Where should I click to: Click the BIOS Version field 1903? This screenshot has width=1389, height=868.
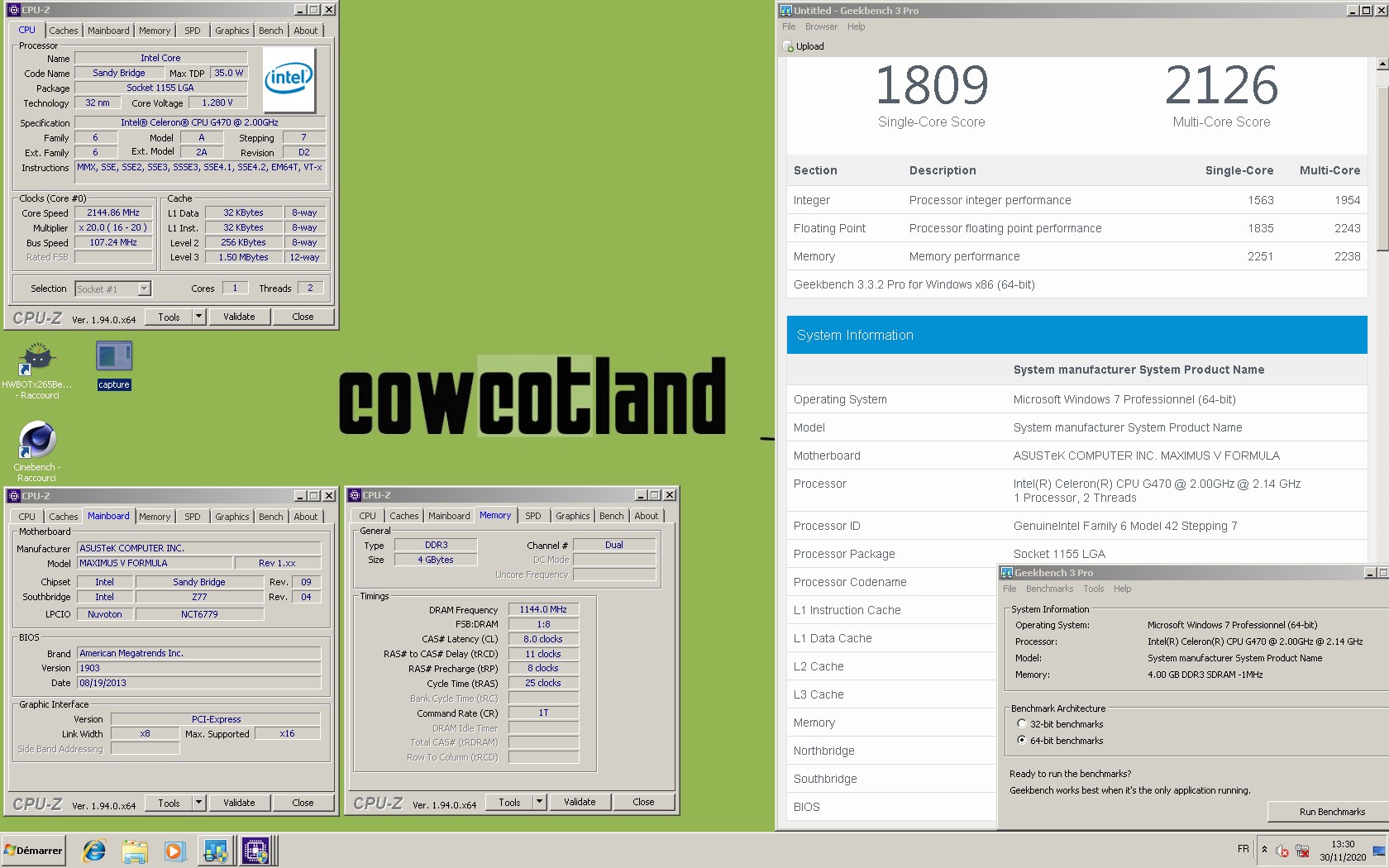coord(199,668)
